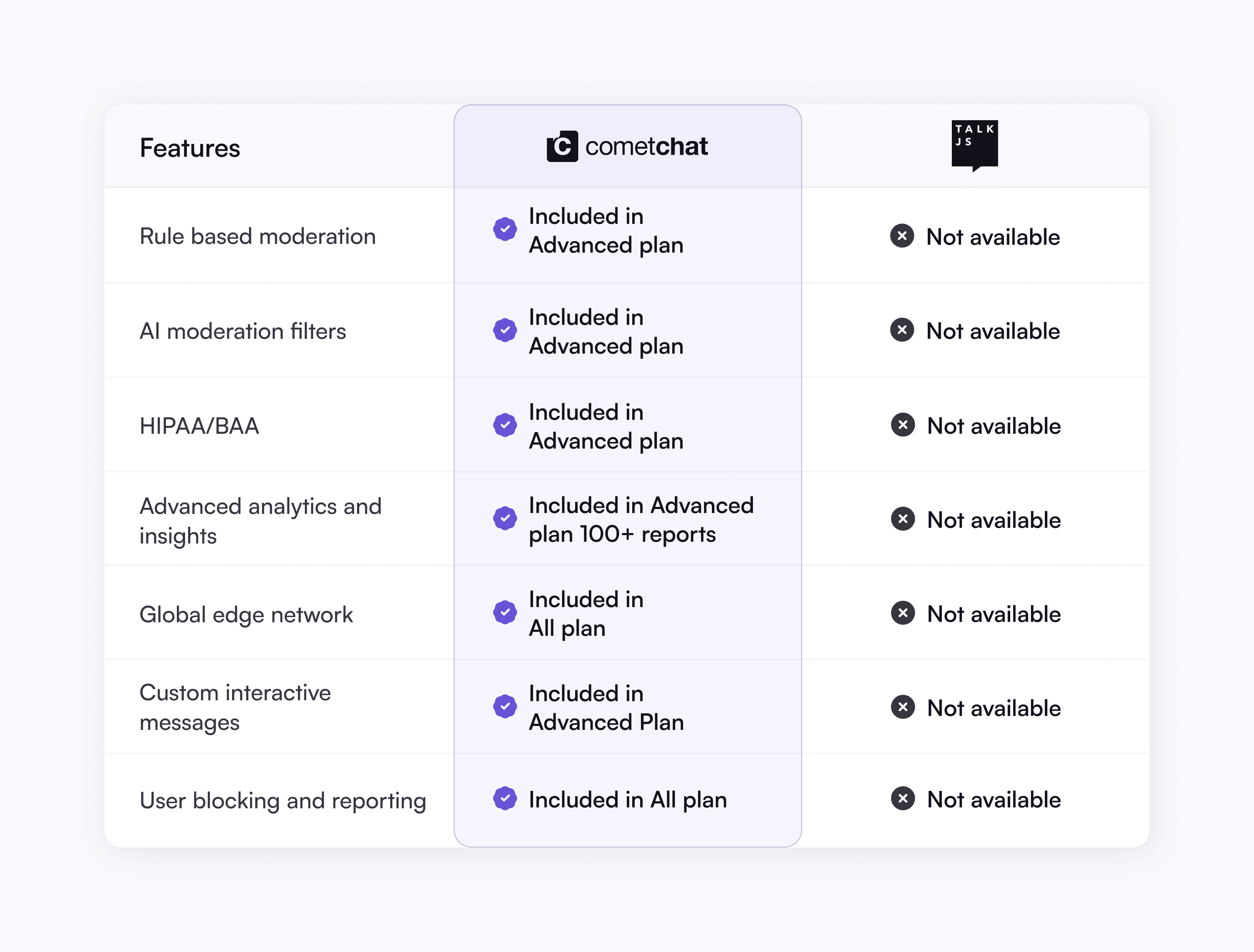The width and height of the screenshot is (1254, 952).
Task: Click 'Included in Advanced plan 100+ reports' text
Action: pos(640,520)
